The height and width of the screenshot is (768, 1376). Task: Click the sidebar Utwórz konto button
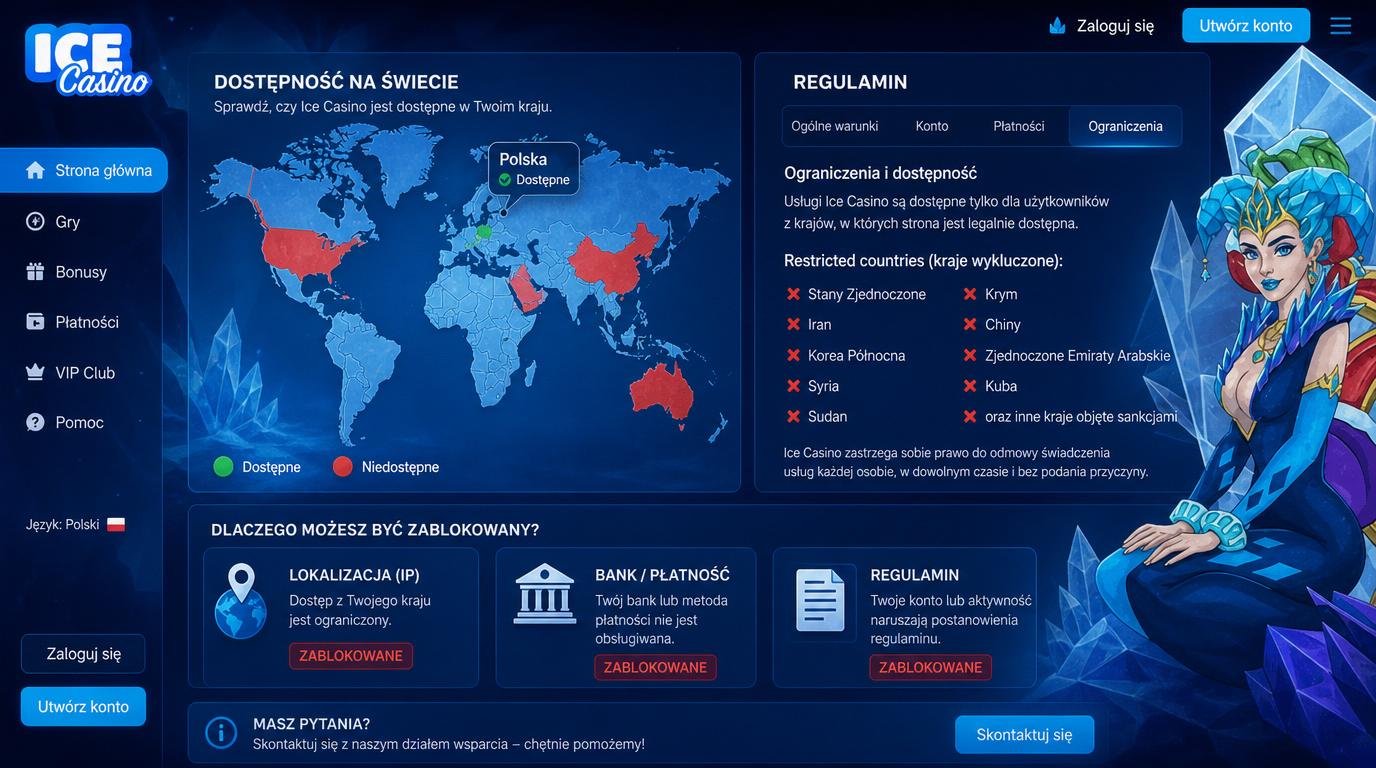click(83, 706)
